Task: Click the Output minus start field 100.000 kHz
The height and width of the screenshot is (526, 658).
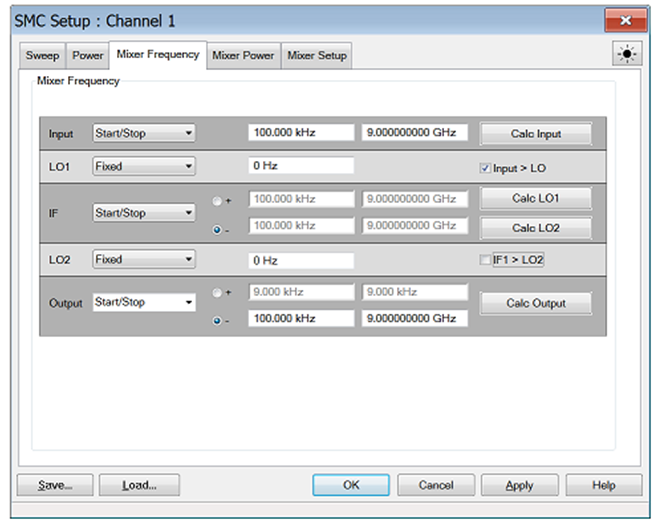Action: coord(301,319)
